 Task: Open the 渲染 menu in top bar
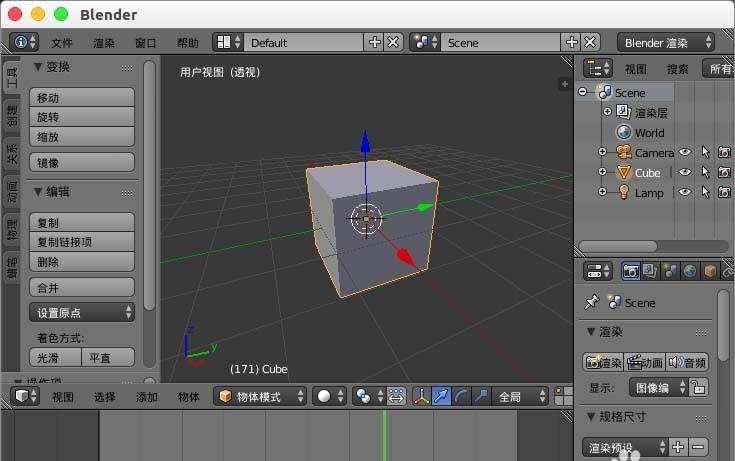[104, 43]
